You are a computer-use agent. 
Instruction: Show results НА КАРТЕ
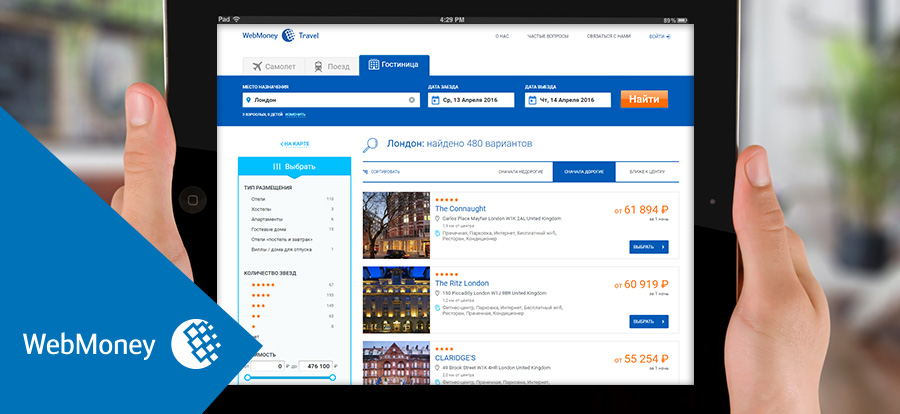(294, 144)
